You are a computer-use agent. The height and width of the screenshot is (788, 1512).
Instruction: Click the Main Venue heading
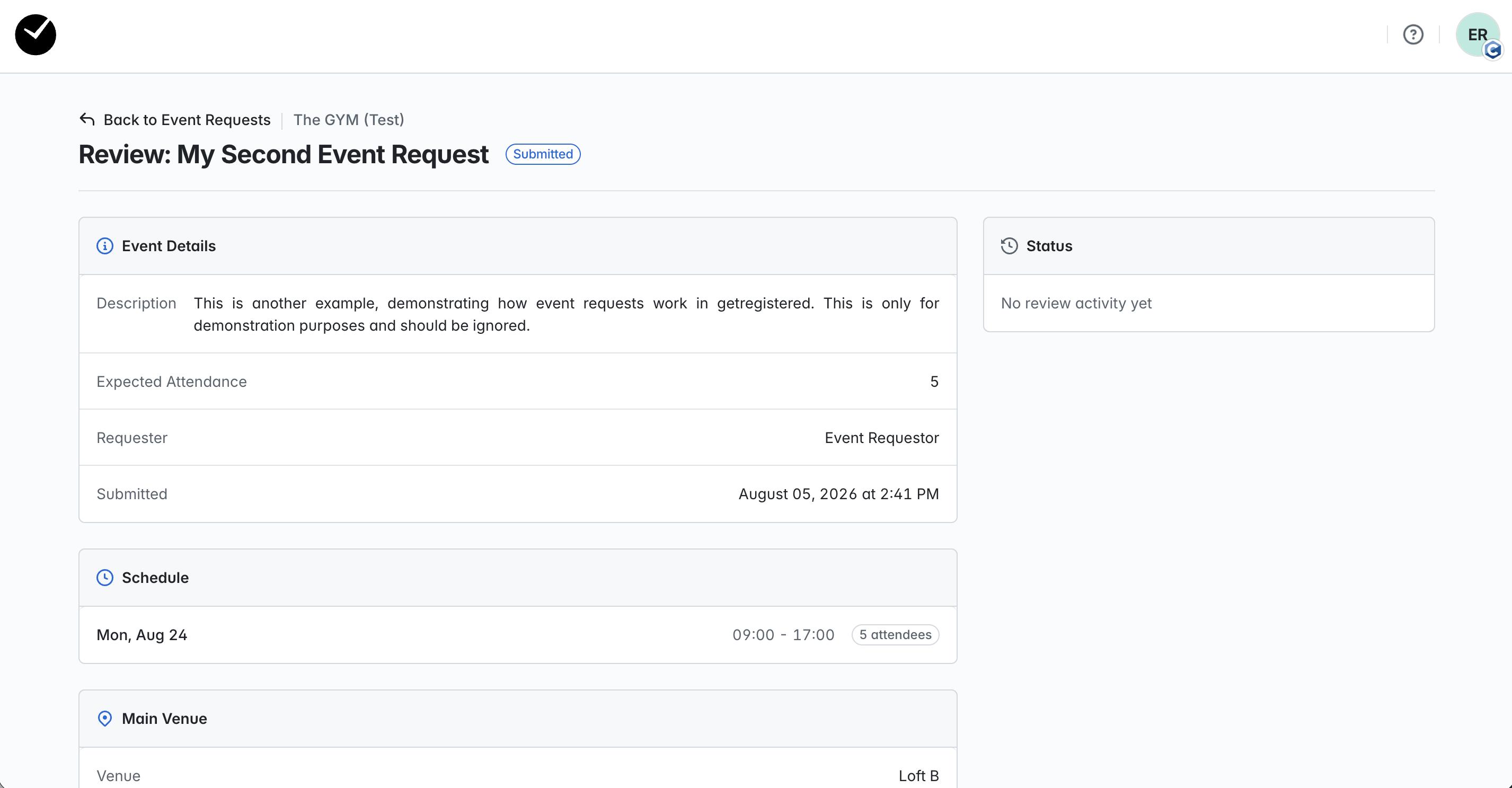click(x=164, y=719)
